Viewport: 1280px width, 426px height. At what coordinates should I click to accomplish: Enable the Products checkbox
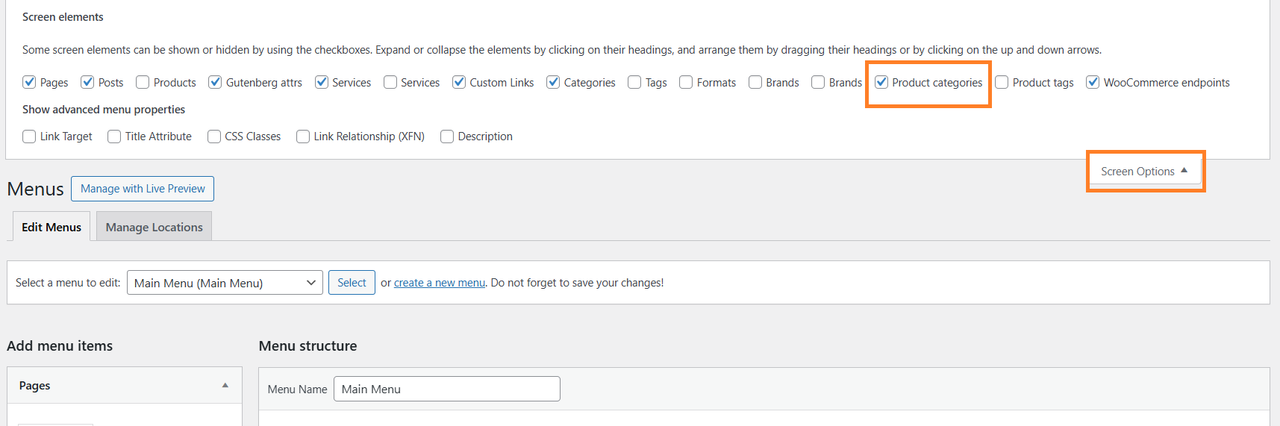(x=143, y=82)
